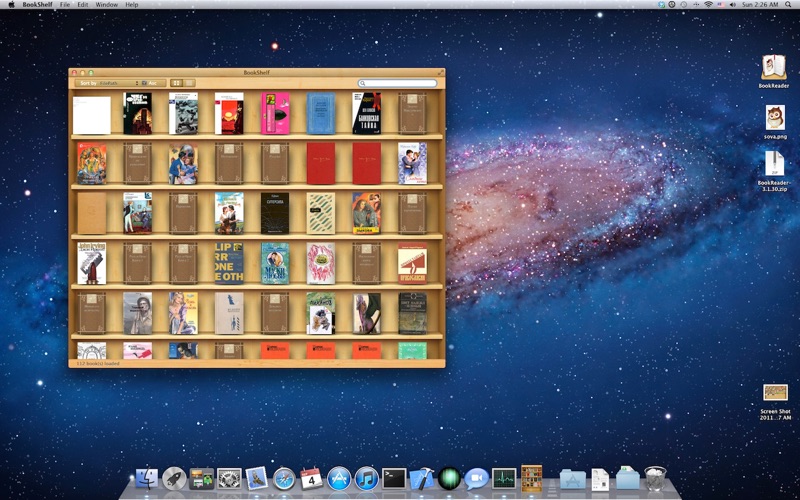Select the gray book with man's portrait

point(138,313)
